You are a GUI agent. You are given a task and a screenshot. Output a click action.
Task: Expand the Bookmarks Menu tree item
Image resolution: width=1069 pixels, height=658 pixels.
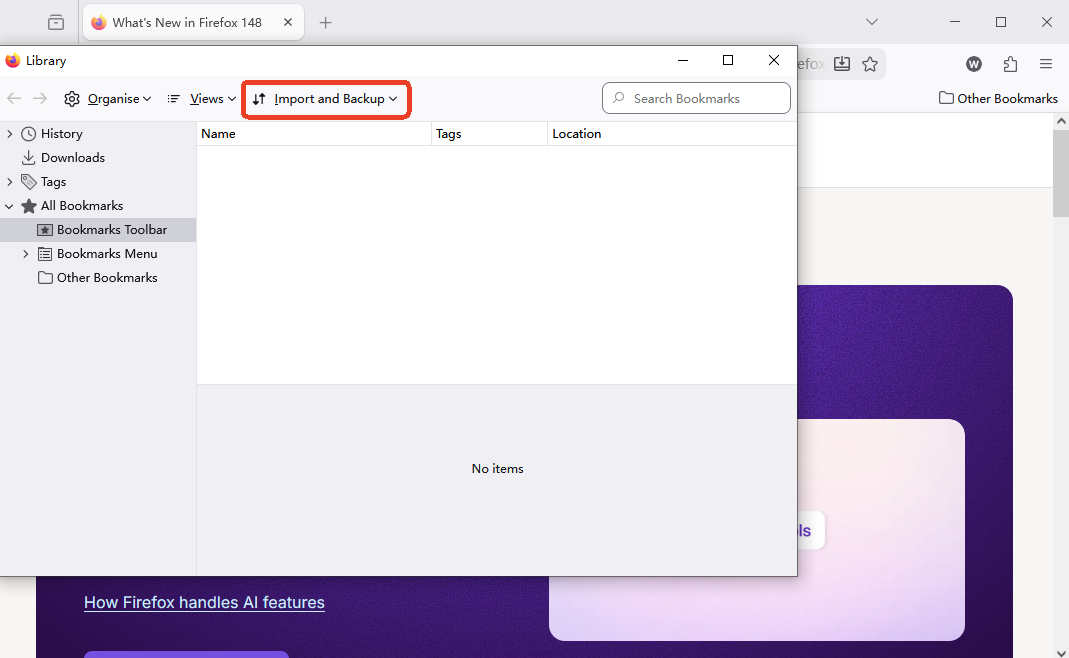(26, 253)
